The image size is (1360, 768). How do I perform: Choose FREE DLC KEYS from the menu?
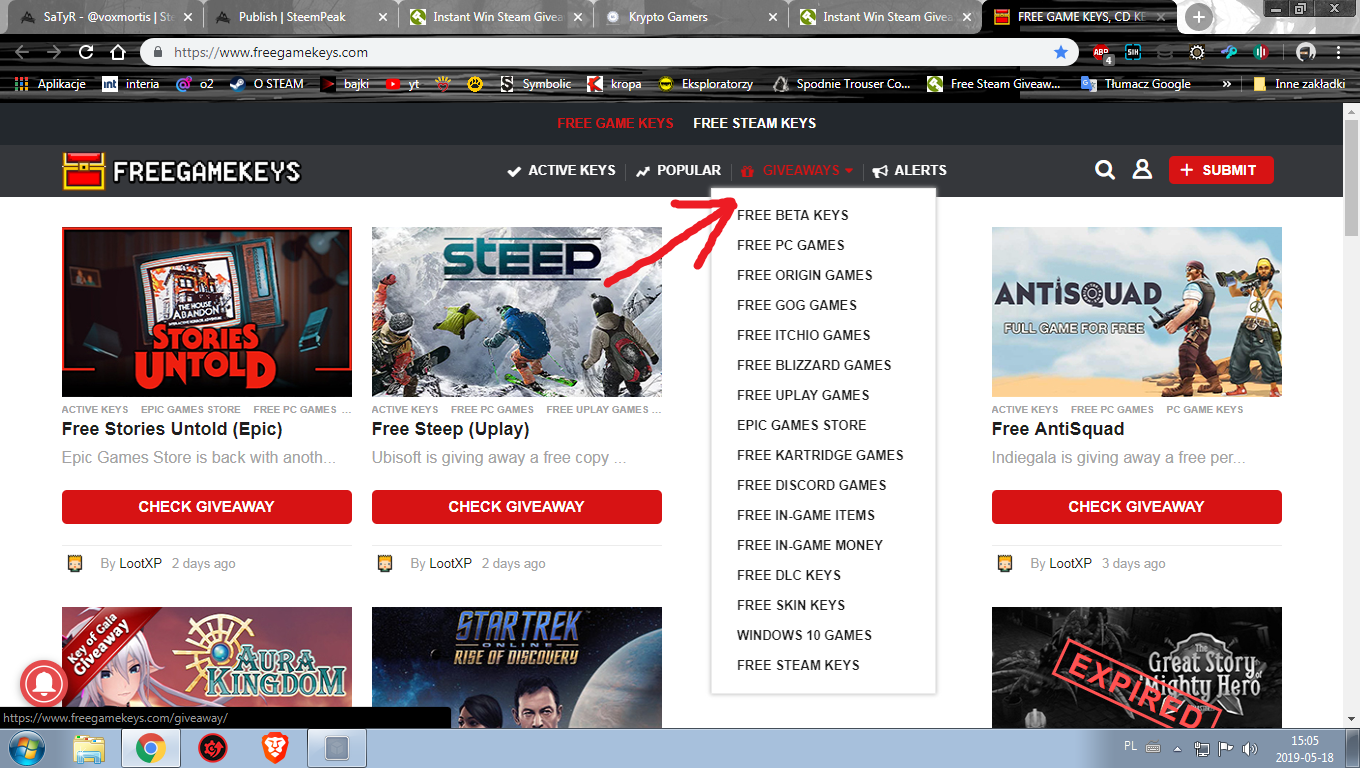pos(789,575)
